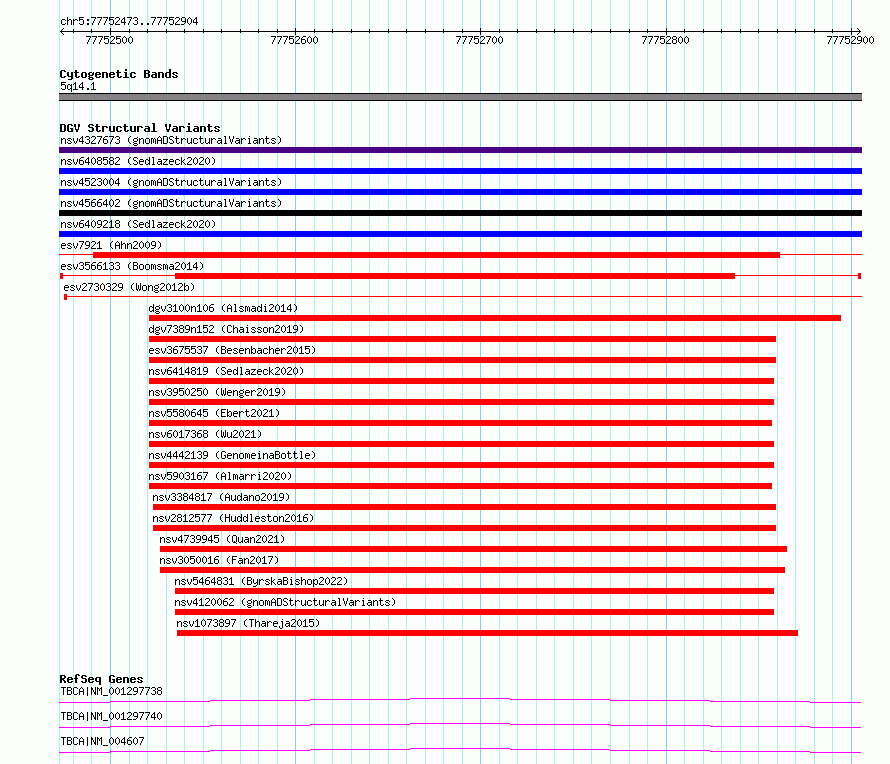Image resolution: width=890 pixels, height=764 pixels.
Task: Open nsv6408582 (Sedlazeck2020) variant label
Action: tap(138, 161)
